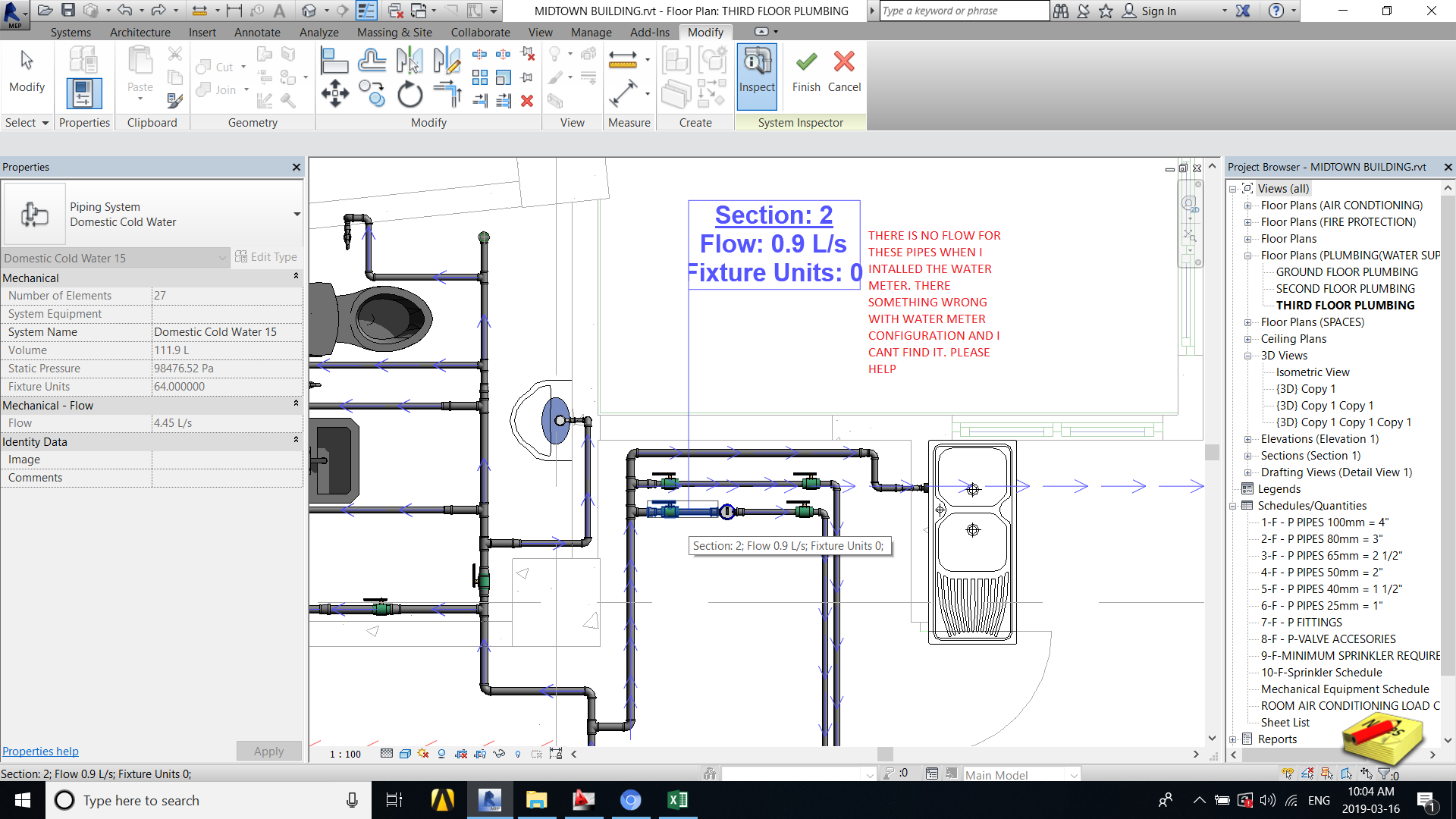Viewport: 1456px width, 819px height.
Task: Open the Domestic Cold Water 15 type selector dropdown
Action: [x=221, y=258]
